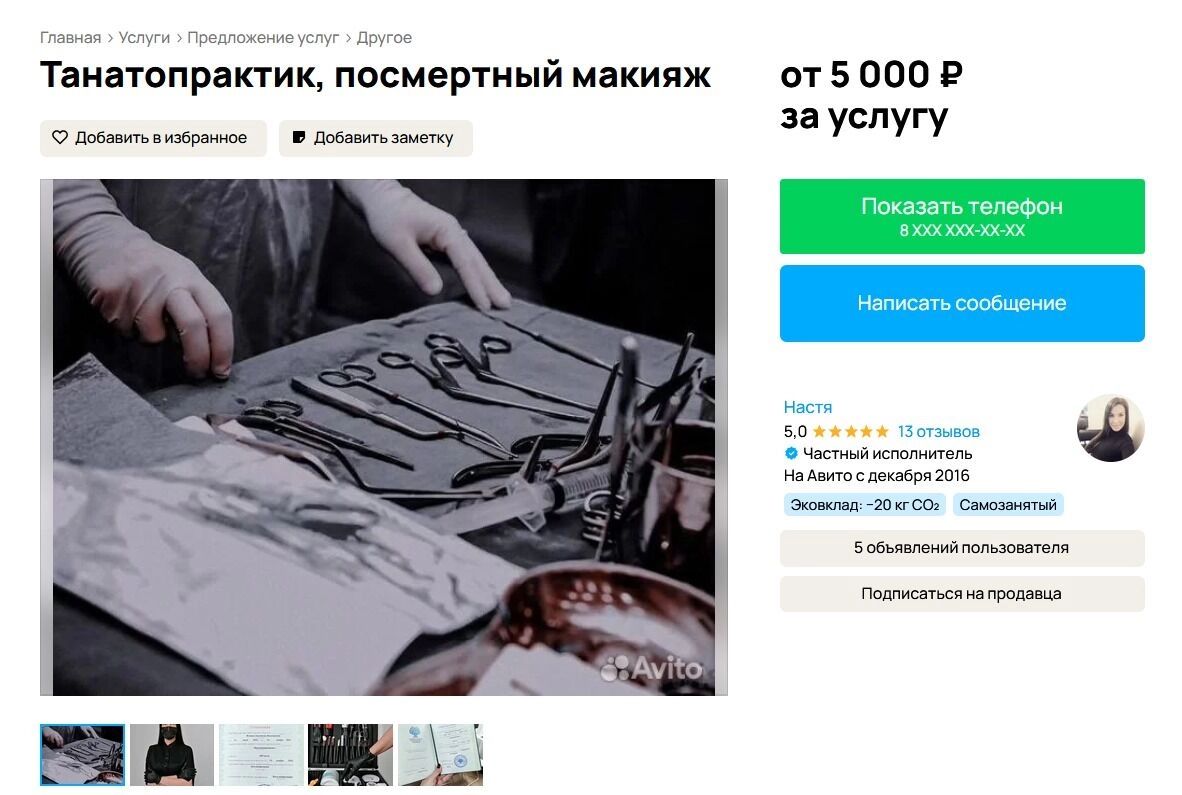
Task: Go to Главная breadcrumb link
Action: coord(70,38)
